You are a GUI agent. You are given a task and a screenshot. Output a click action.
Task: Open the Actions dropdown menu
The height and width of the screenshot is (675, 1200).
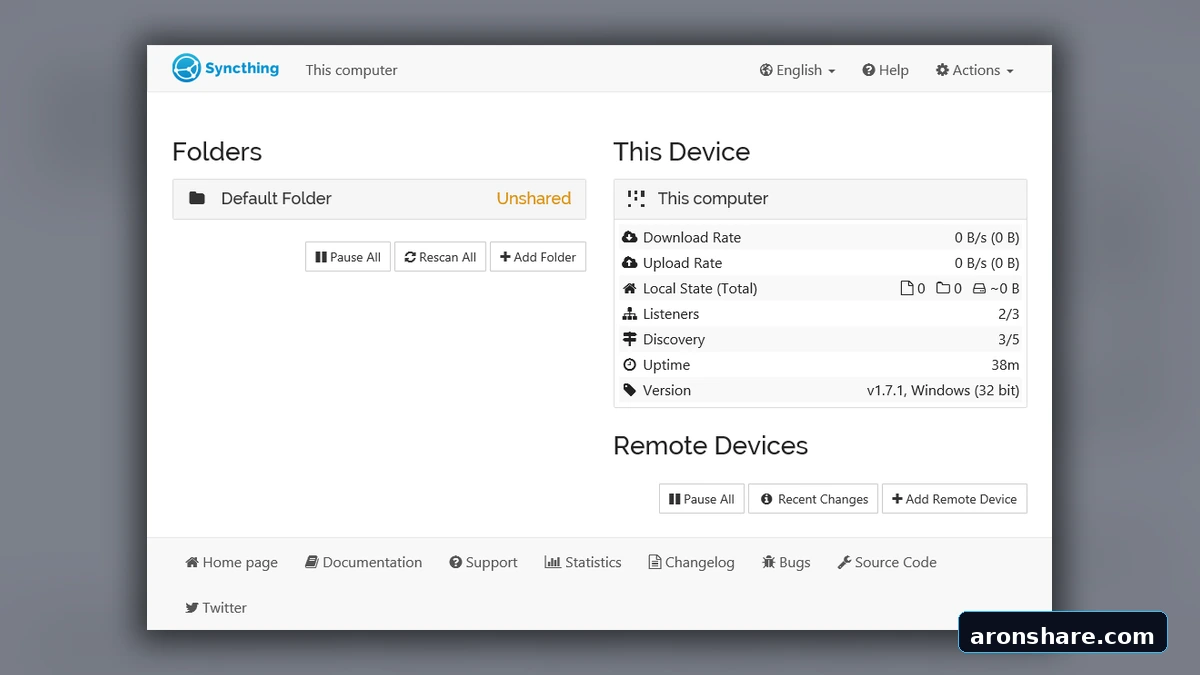coord(974,70)
